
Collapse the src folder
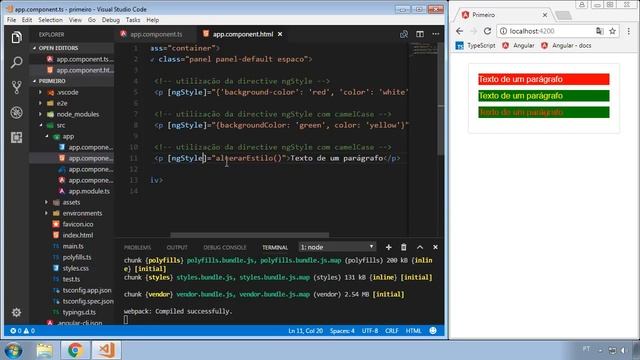click(x=40, y=125)
